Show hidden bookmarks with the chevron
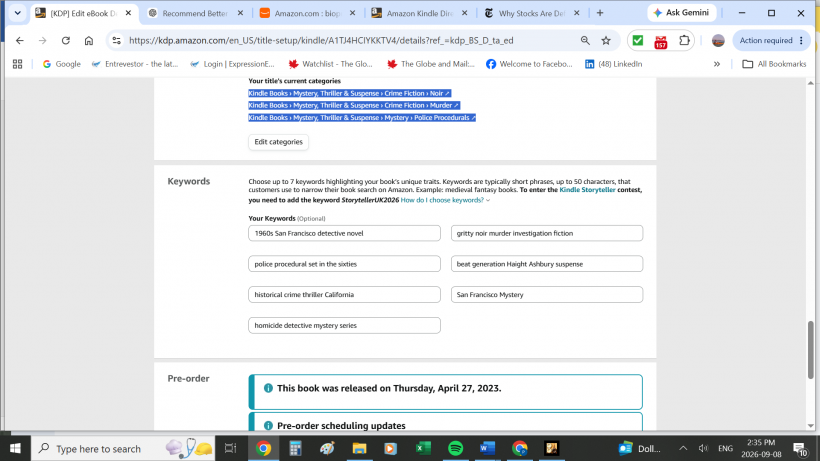This screenshot has width=820, height=461. [716, 64]
